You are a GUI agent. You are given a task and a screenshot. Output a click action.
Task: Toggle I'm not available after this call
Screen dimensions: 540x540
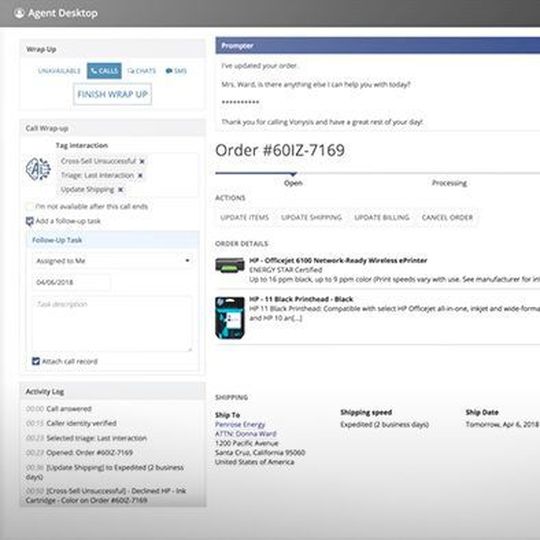(30, 207)
